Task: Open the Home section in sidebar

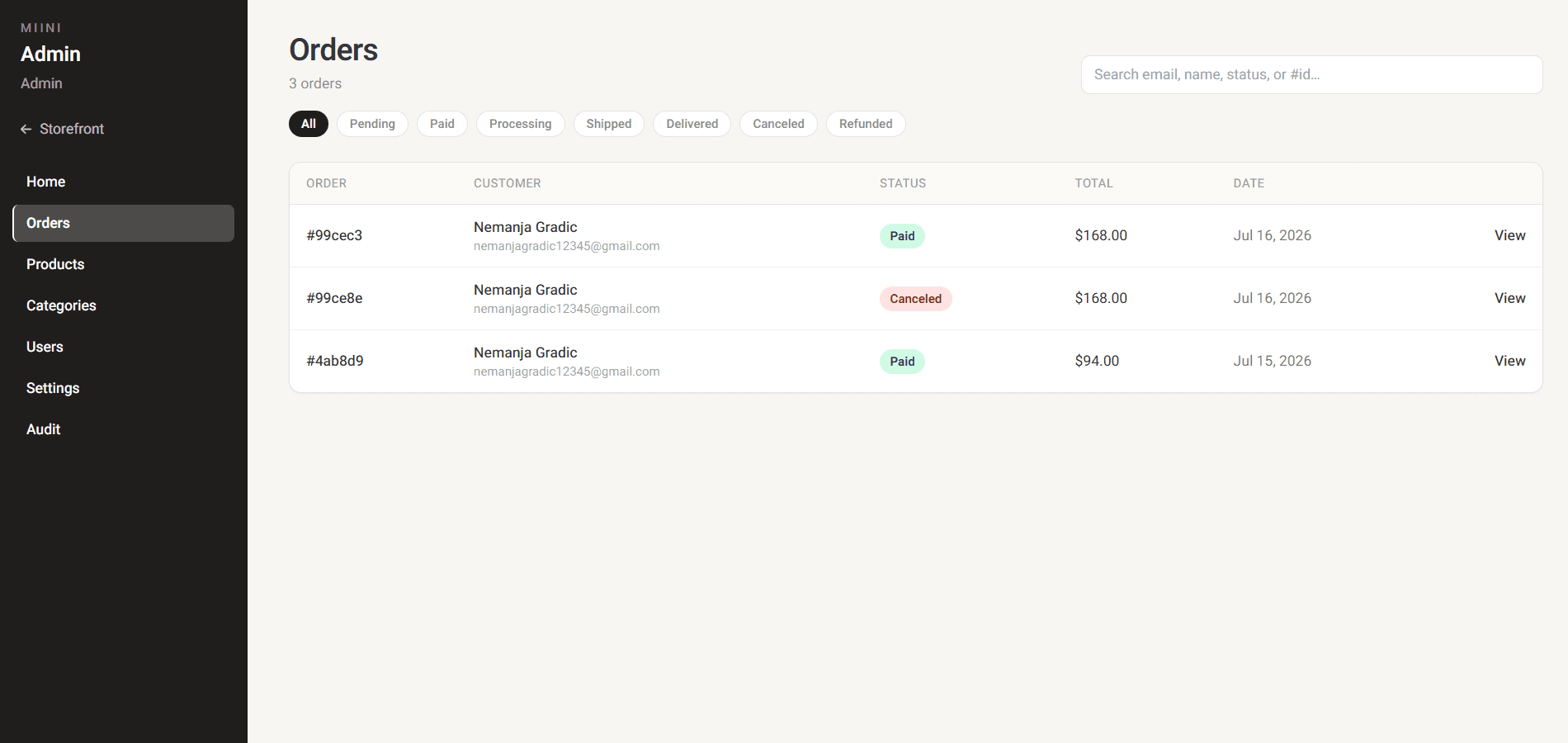Action: click(124, 182)
